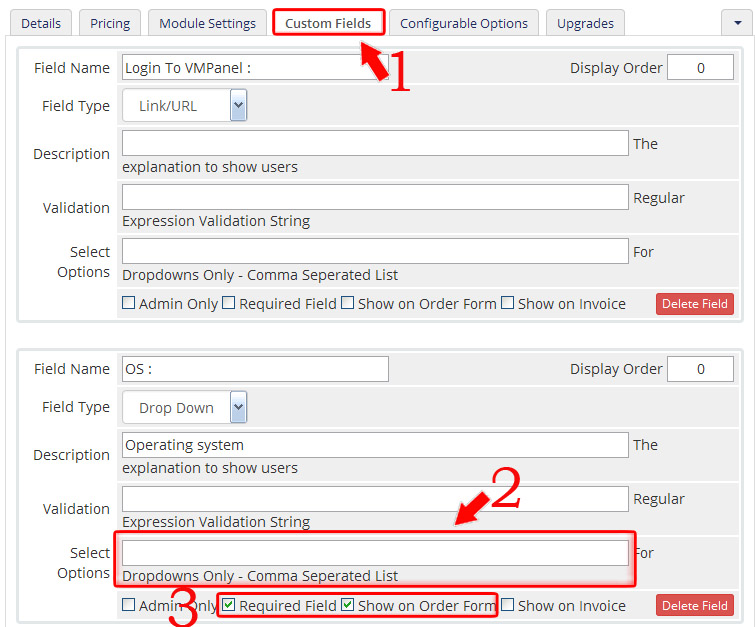Image resolution: width=755 pixels, height=627 pixels.
Task: Open Field Type dropdown showing Link/URL
Action: point(184,106)
